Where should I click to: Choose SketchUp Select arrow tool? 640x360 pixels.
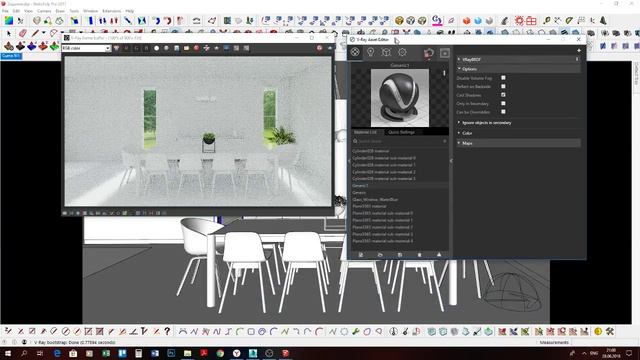[x=9, y=33]
